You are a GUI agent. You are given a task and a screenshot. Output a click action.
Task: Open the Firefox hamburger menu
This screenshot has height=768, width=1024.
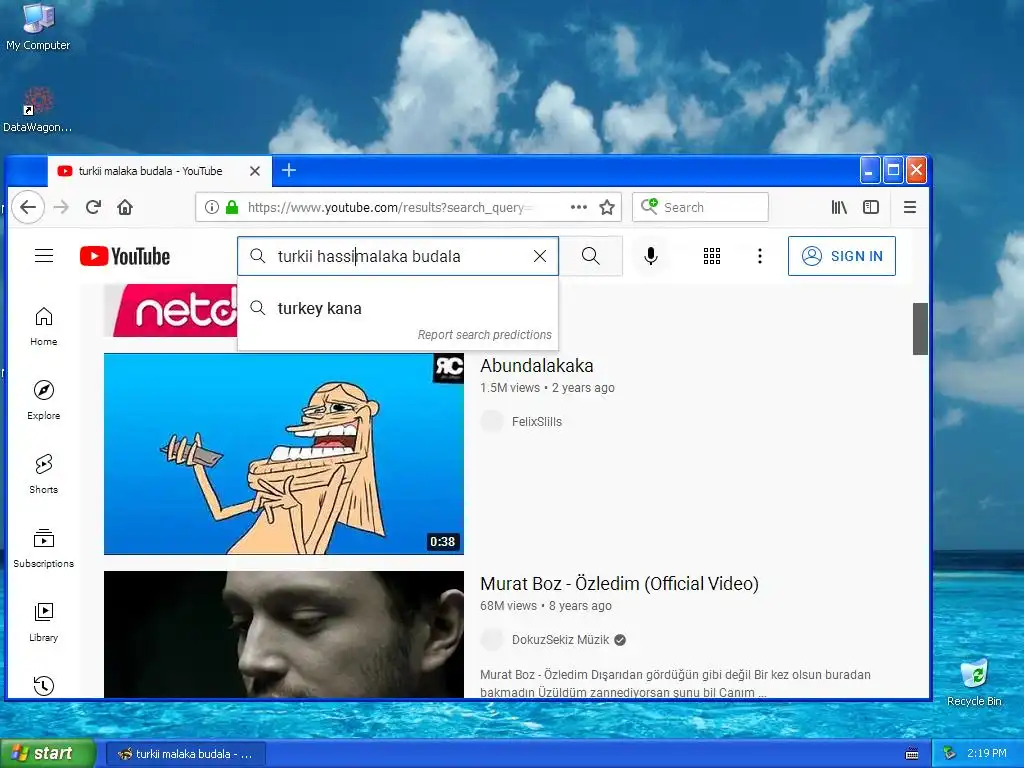pyautogui.click(x=910, y=208)
